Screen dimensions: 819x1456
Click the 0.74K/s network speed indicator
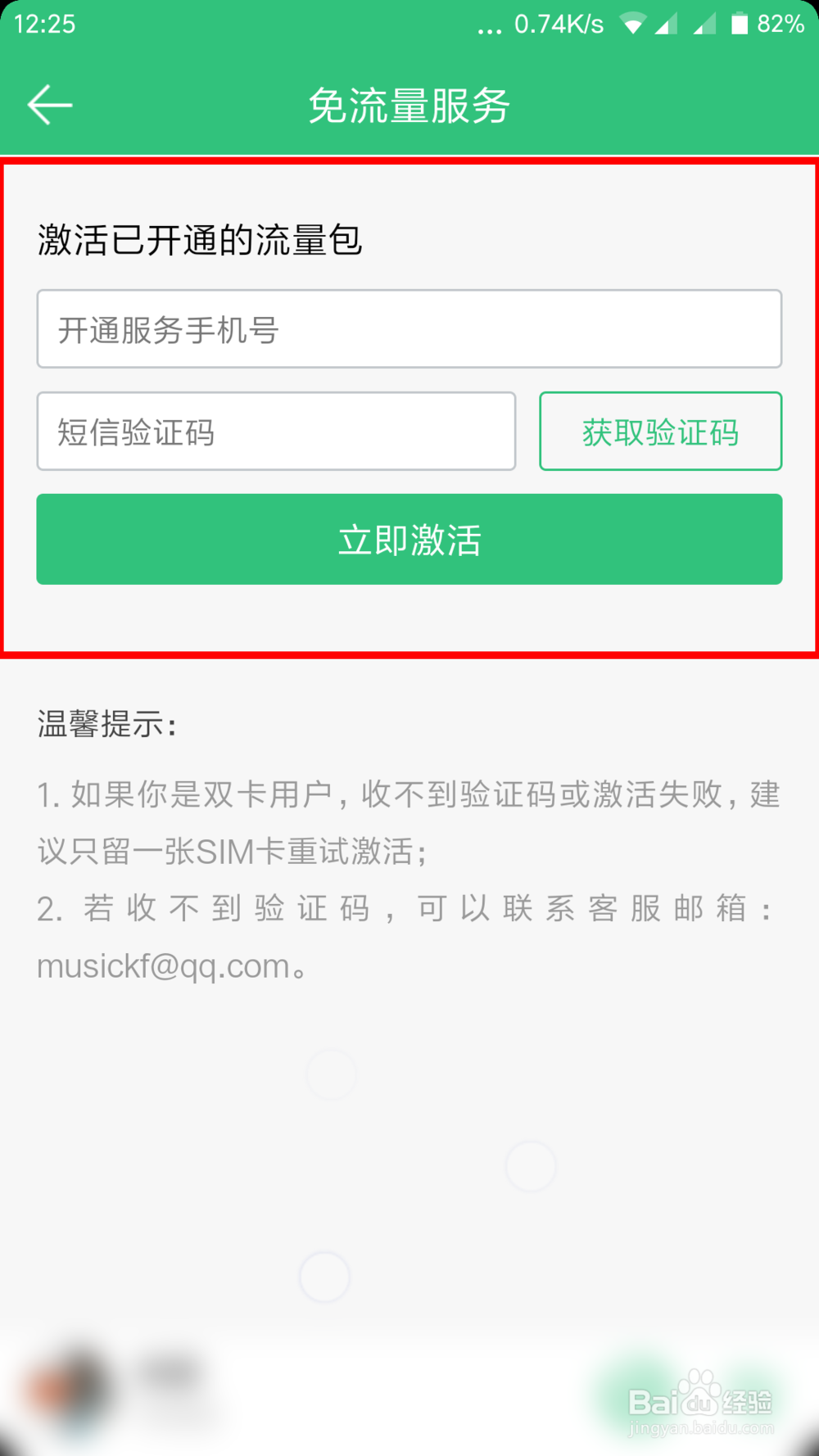coord(559,25)
